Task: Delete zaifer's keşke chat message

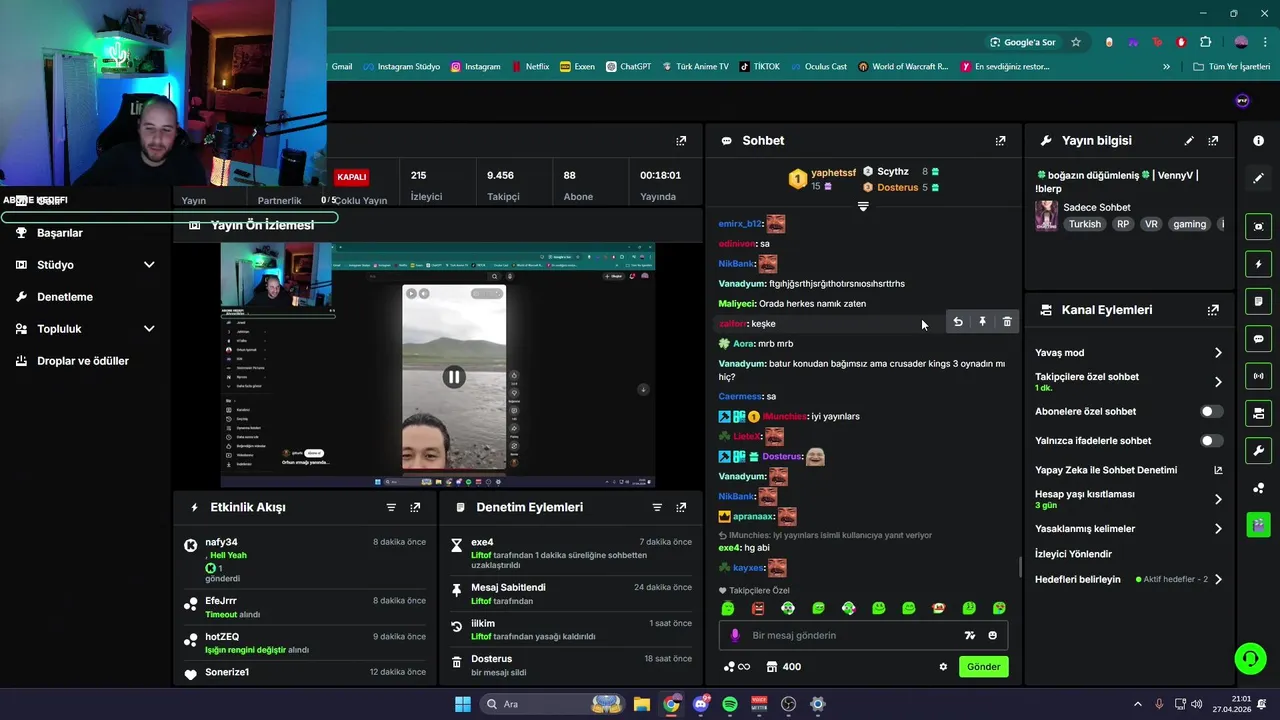Action: click(1007, 322)
